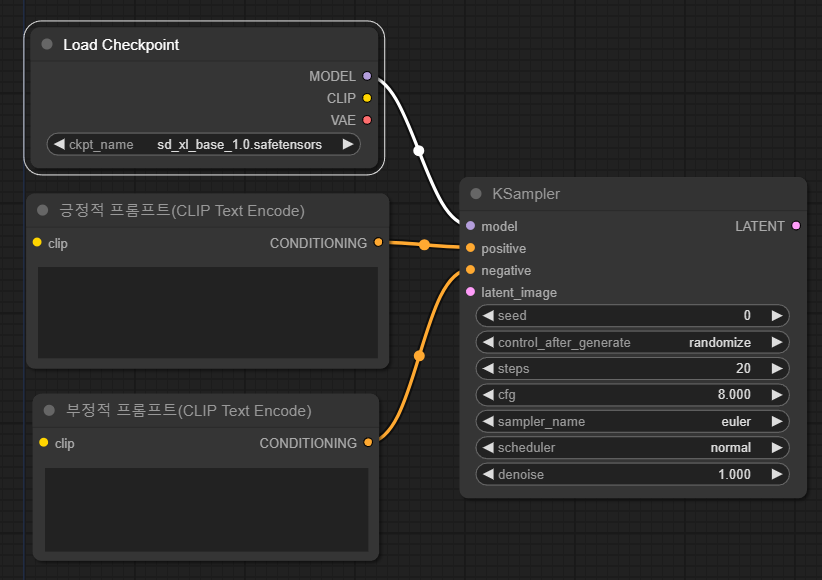Click the positive input socket on KSampler
Screen dimensions: 822x580
pyautogui.click(x=470, y=248)
